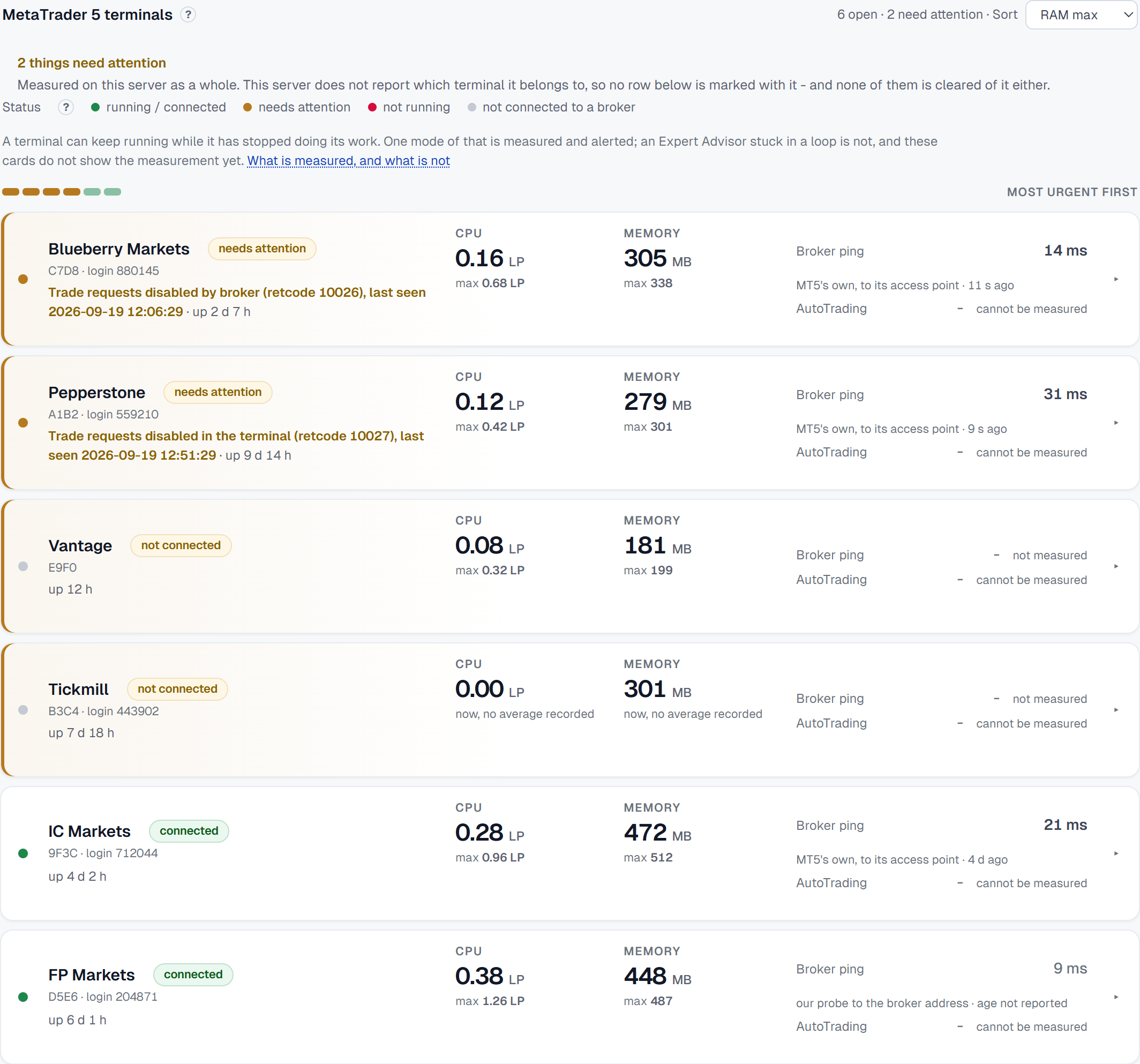The width and height of the screenshot is (1140, 1064).
Task: Click 'max 301' memory on the Pepperstone card
Action: [648, 427]
